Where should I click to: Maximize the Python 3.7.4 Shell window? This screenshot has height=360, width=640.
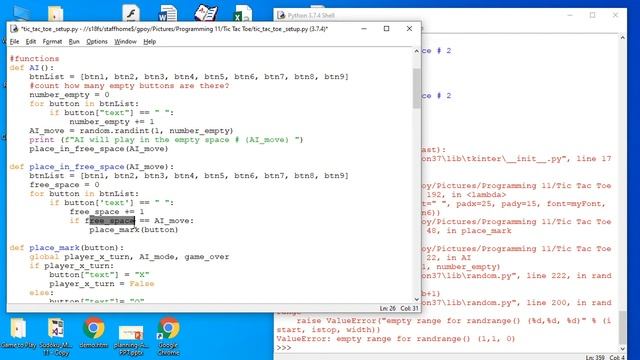(593, 15)
